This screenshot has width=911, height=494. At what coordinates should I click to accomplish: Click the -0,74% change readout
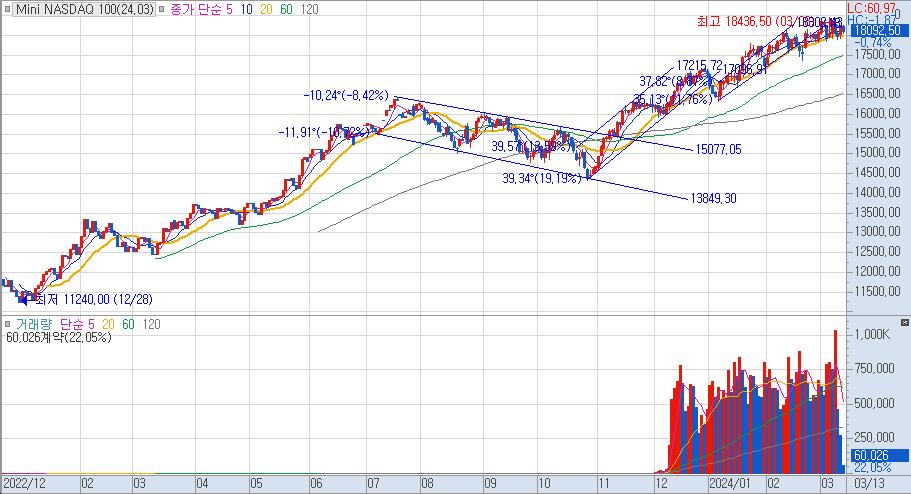tap(873, 42)
